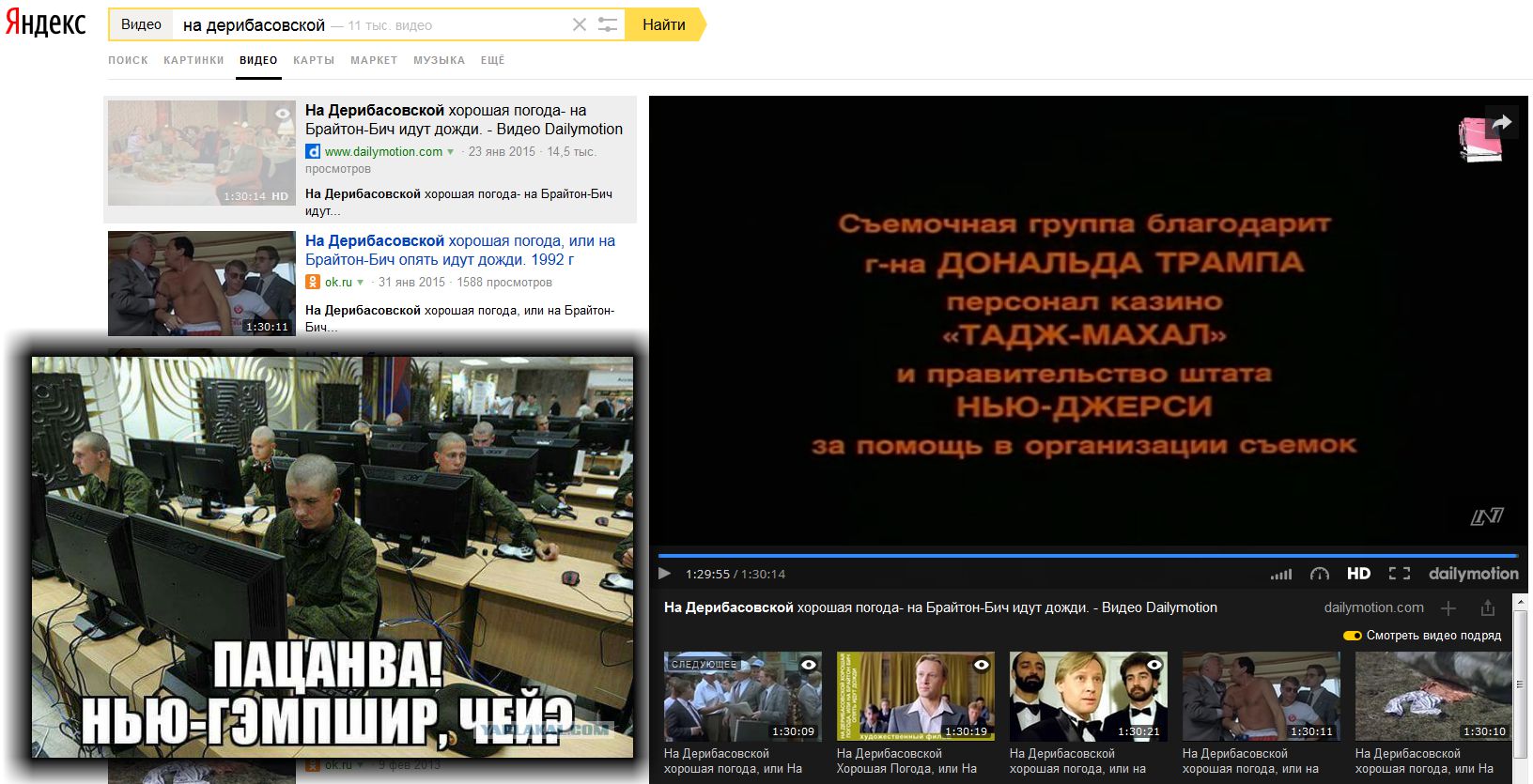Screen dimensions: 1533x784
Task: Switch to the 'Маркет' tab
Action: pos(374,60)
